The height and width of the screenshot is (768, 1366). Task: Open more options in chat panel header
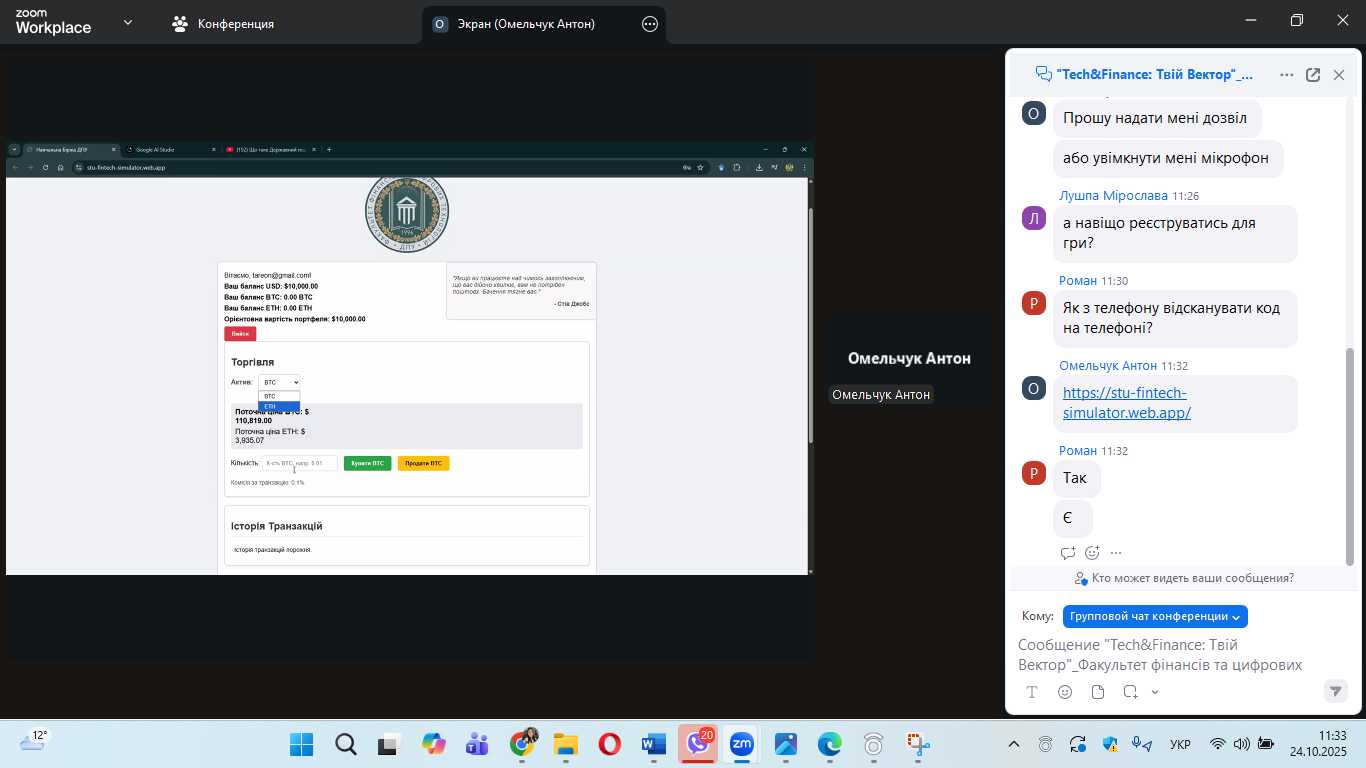1287,75
